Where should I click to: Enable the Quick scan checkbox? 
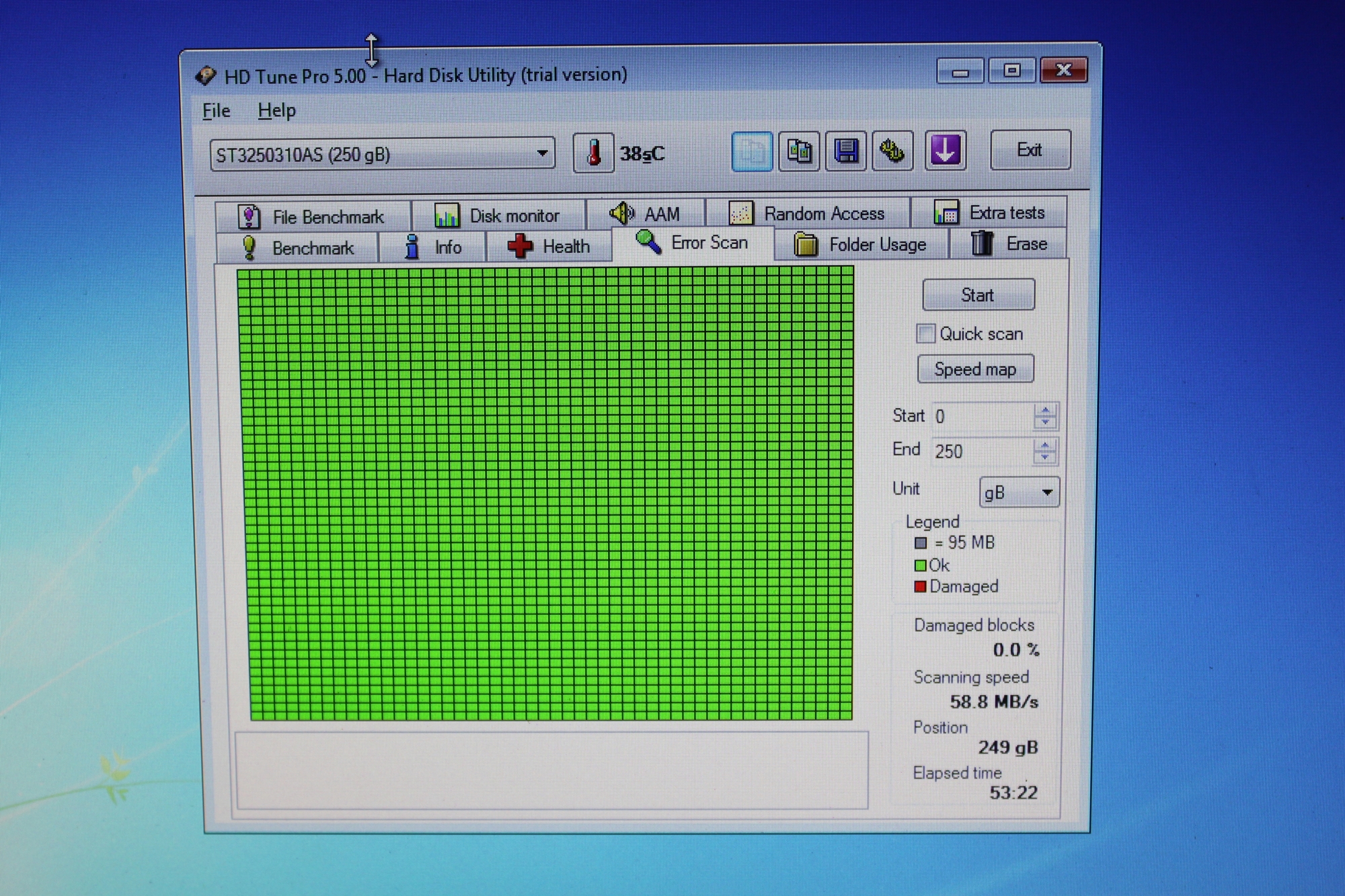926,333
